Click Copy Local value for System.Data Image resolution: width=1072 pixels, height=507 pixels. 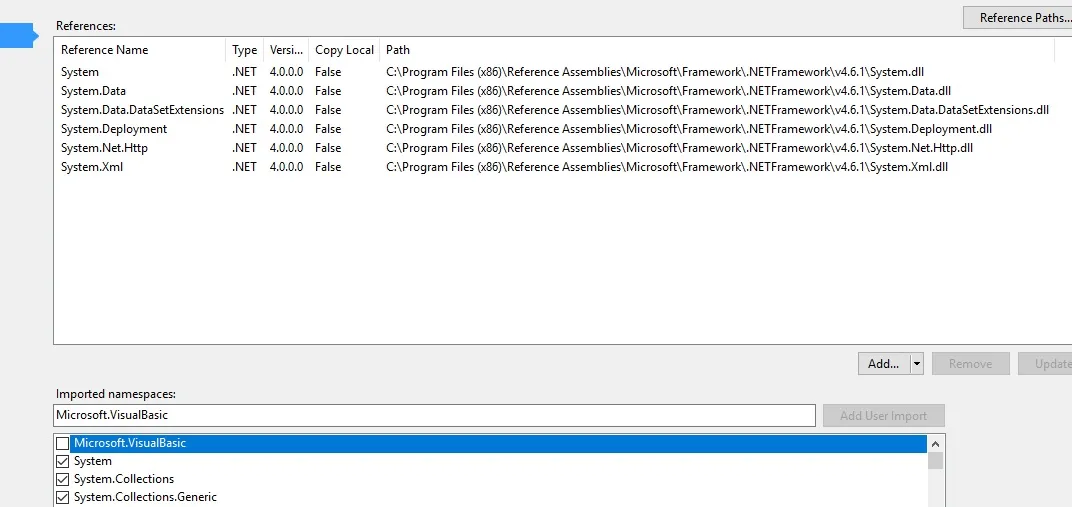[x=328, y=91]
